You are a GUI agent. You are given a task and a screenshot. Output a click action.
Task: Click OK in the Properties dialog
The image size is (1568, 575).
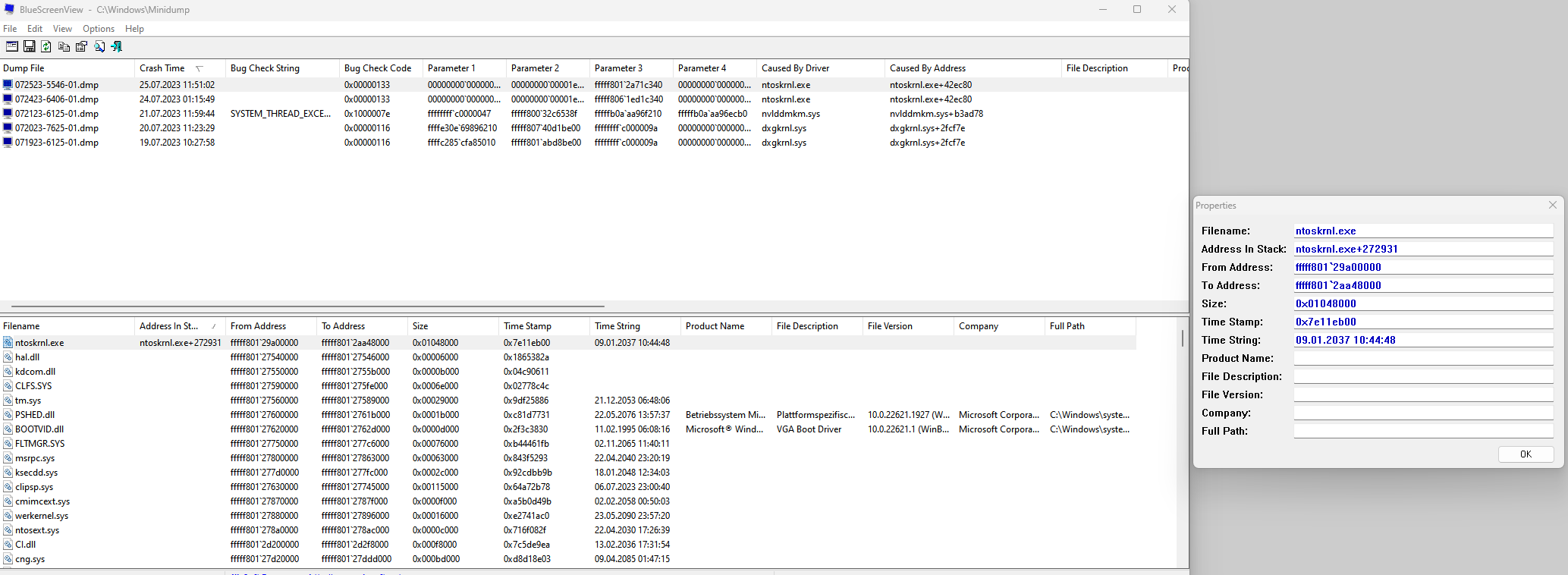click(x=1526, y=454)
